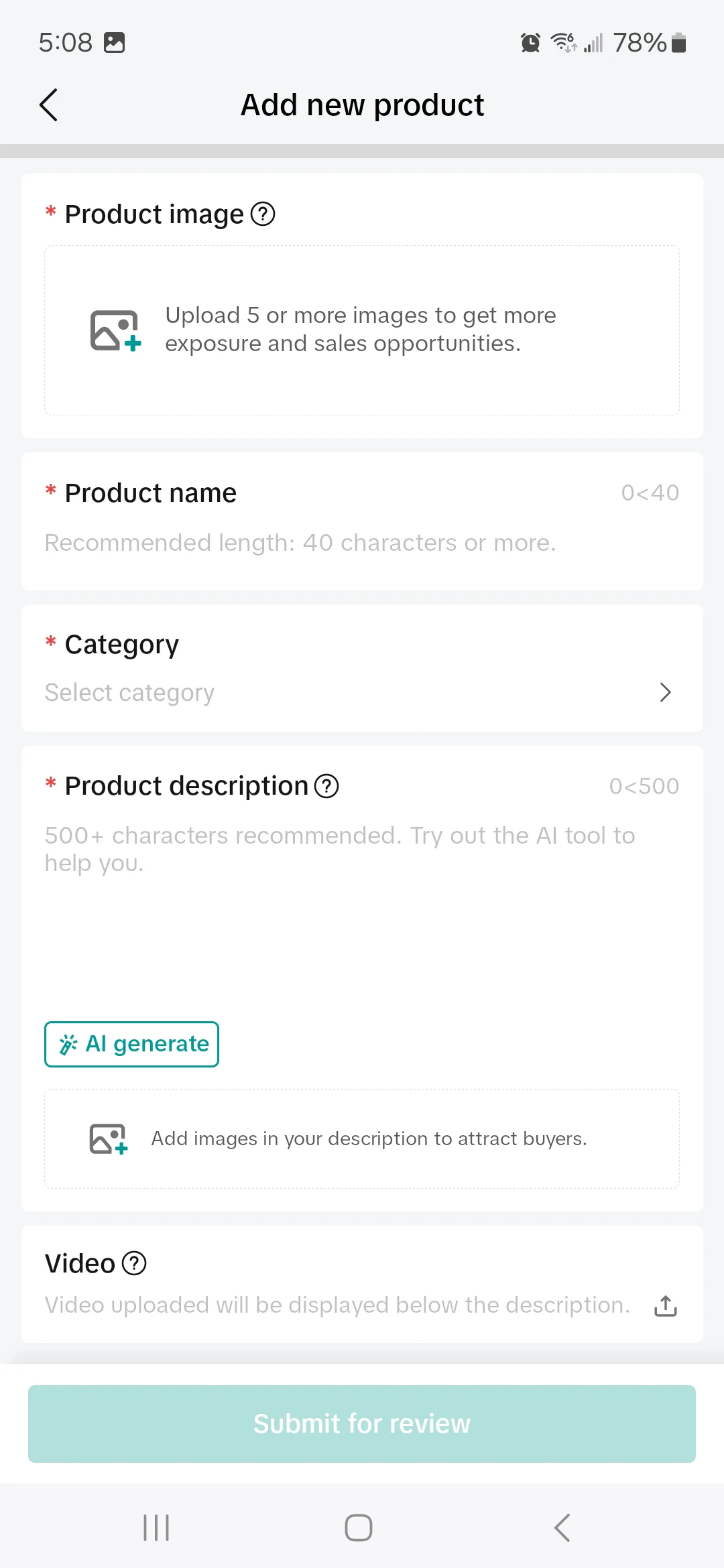724x1568 pixels.
Task: Focus the Product name input field
Action: (300, 543)
